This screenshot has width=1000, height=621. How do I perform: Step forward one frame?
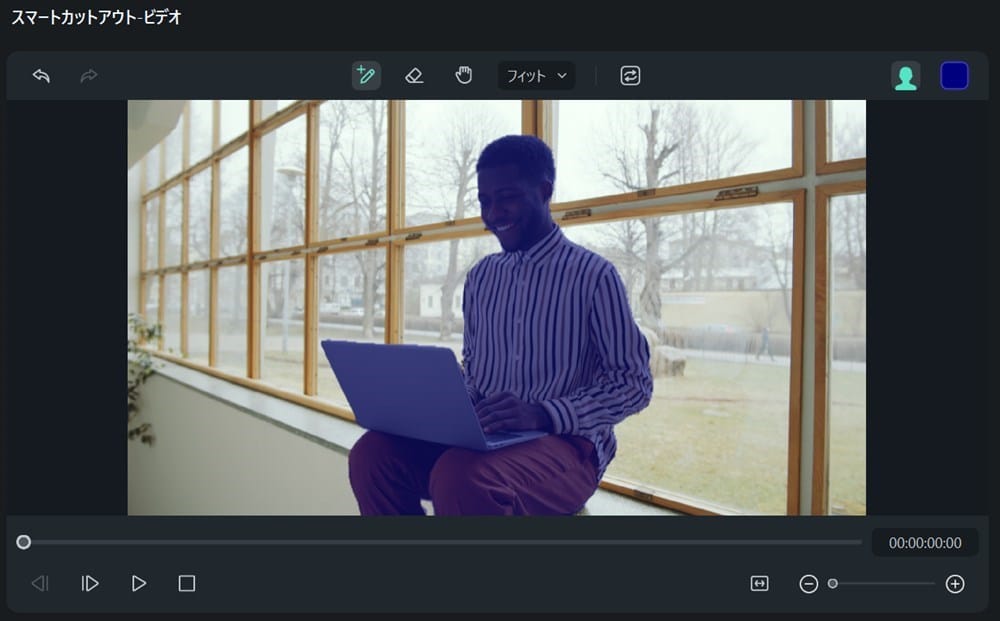[x=89, y=582]
